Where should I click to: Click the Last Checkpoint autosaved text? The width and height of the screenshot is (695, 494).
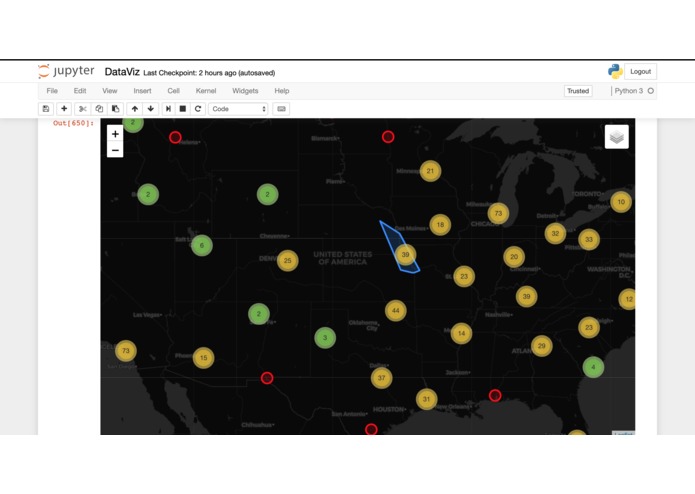pyautogui.click(x=209, y=73)
